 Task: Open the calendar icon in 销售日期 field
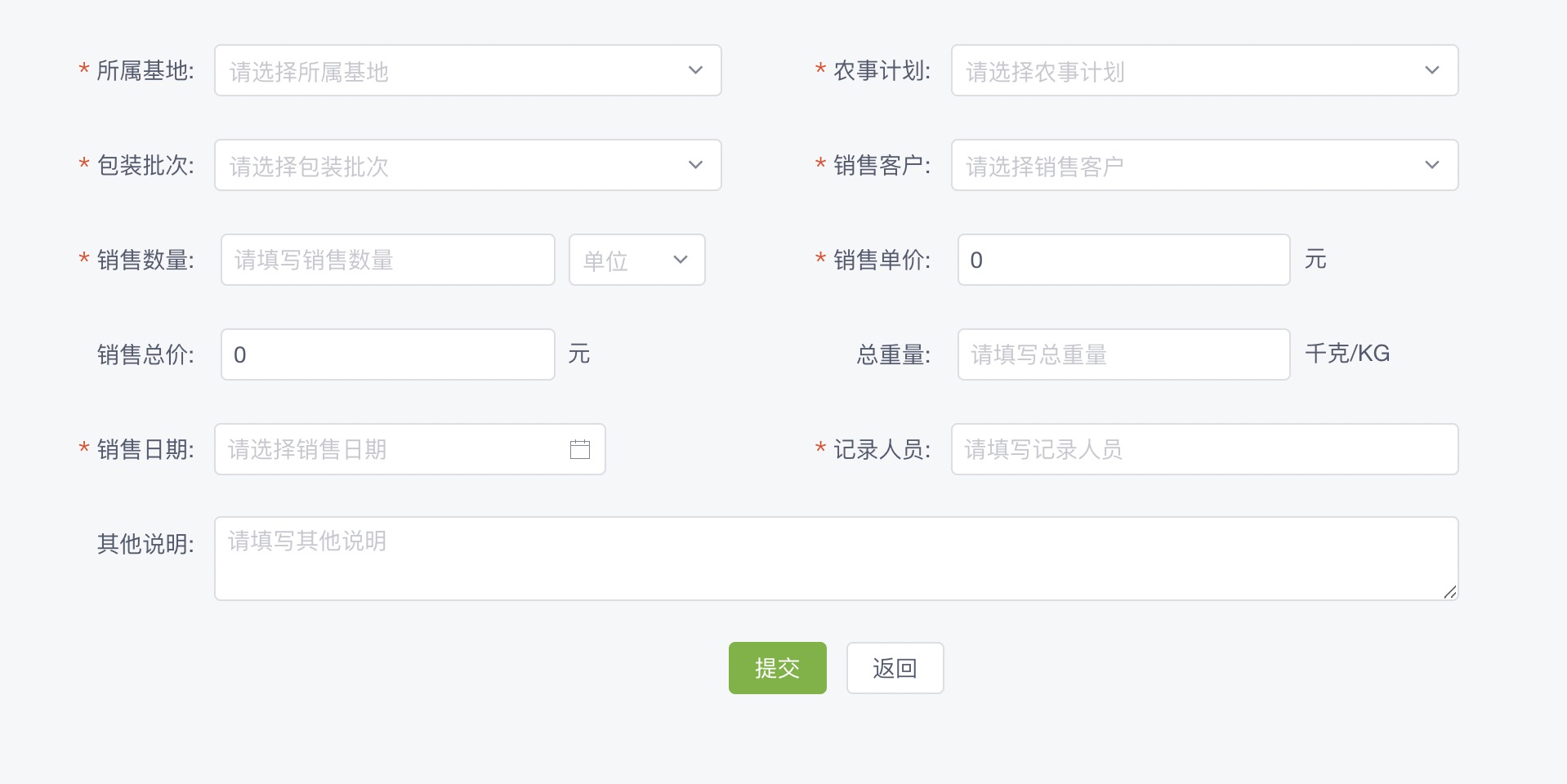(580, 449)
